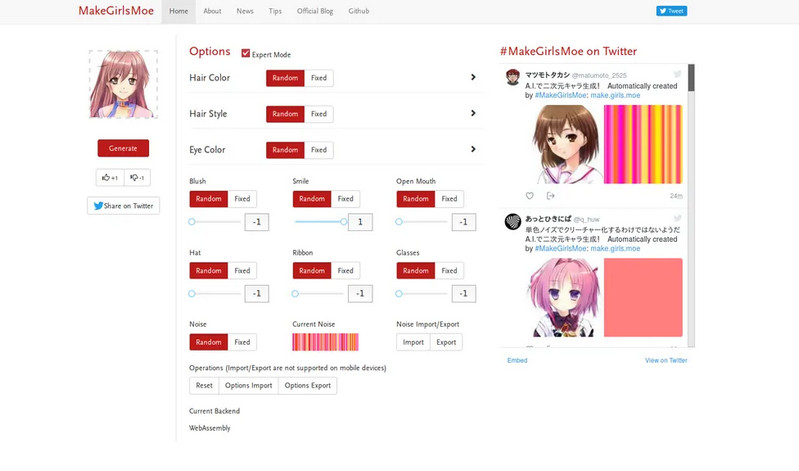Open the About page
Image resolution: width=799 pixels, height=471 pixels.
tap(212, 11)
